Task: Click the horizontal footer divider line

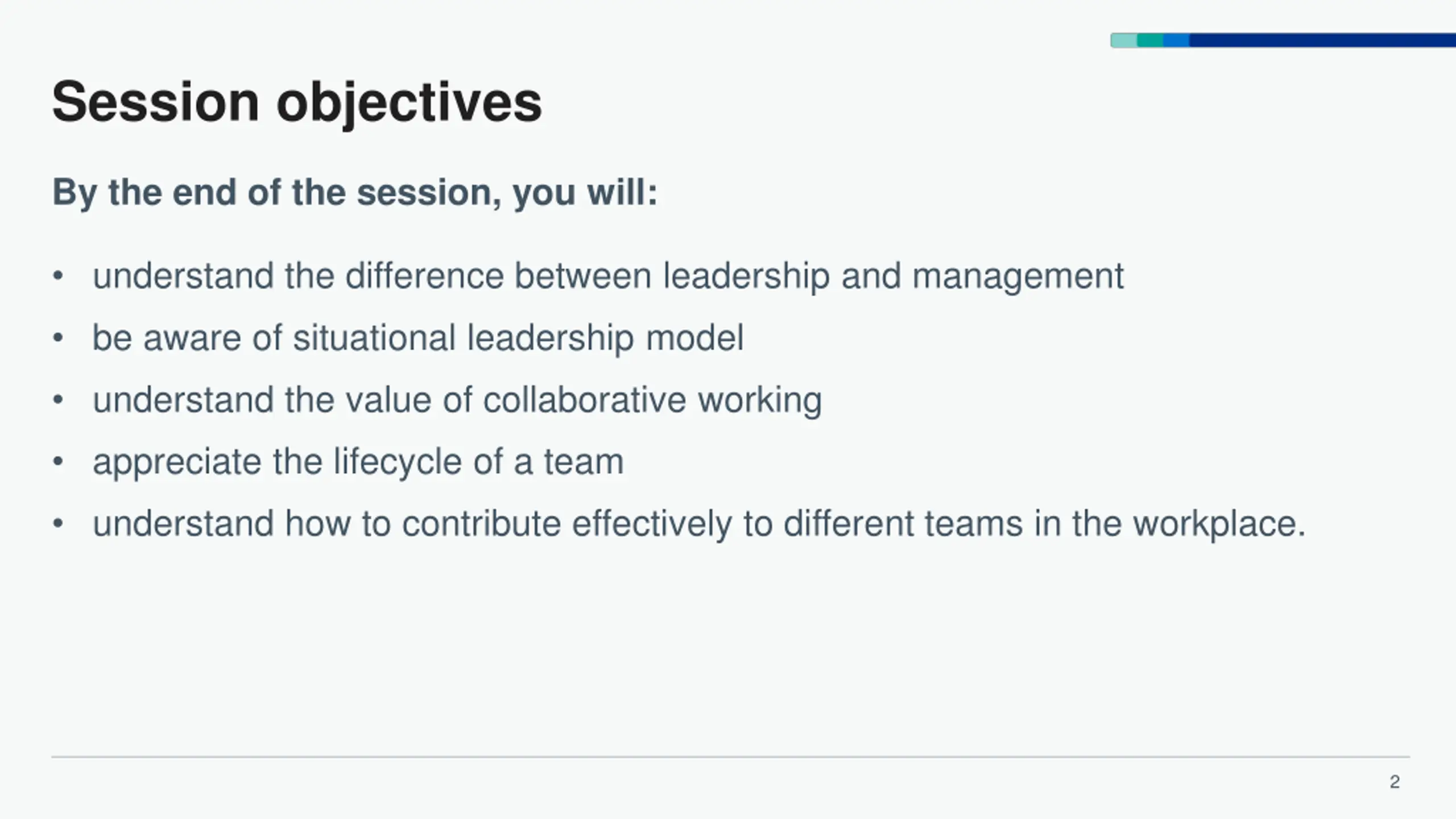Action: 730,757
